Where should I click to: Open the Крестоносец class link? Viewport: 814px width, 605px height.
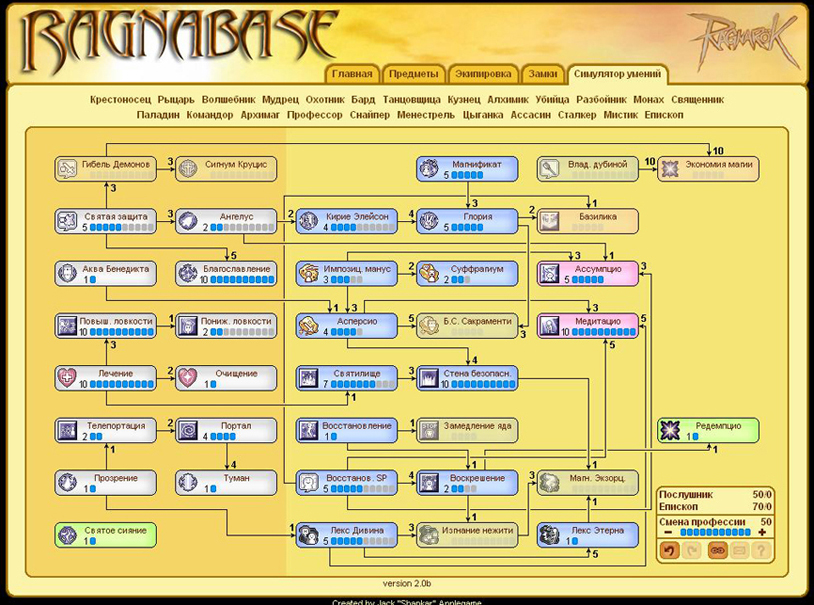tap(120, 100)
